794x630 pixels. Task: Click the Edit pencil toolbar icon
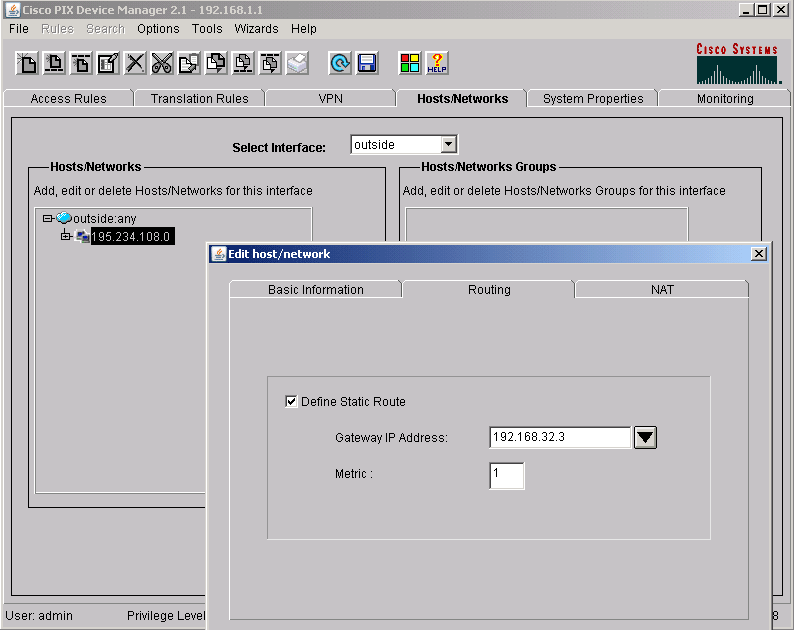pyautogui.click(x=108, y=63)
